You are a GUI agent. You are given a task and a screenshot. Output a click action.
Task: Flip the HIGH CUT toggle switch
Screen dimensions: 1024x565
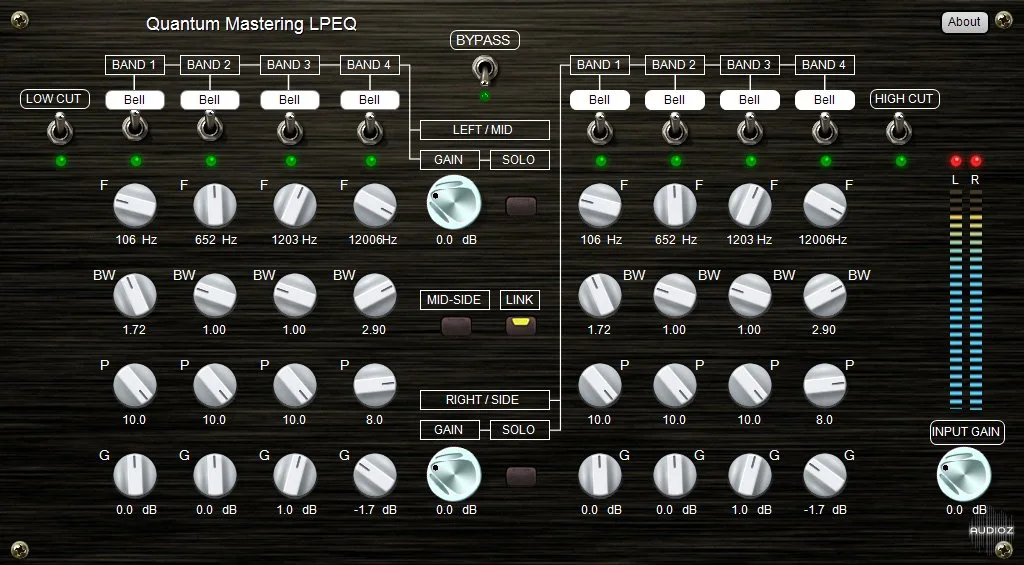coord(899,128)
